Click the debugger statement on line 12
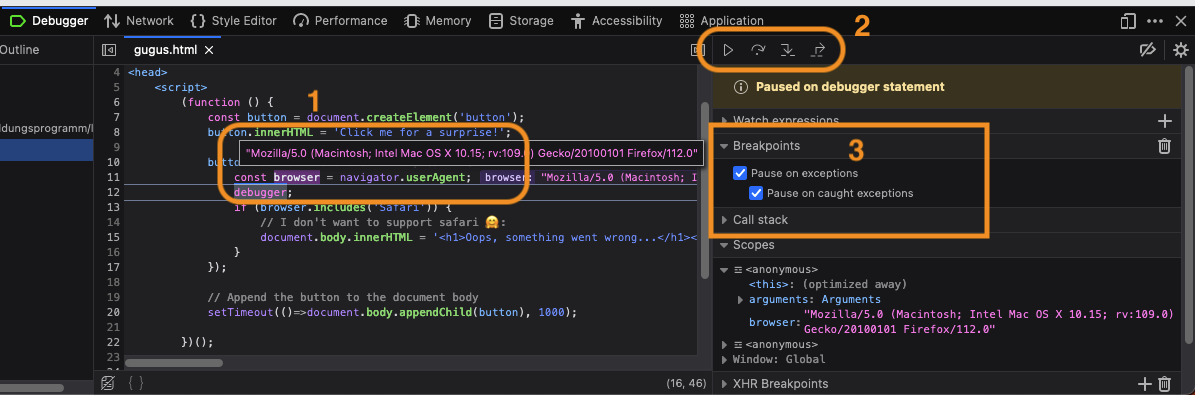 click(260, 192)
